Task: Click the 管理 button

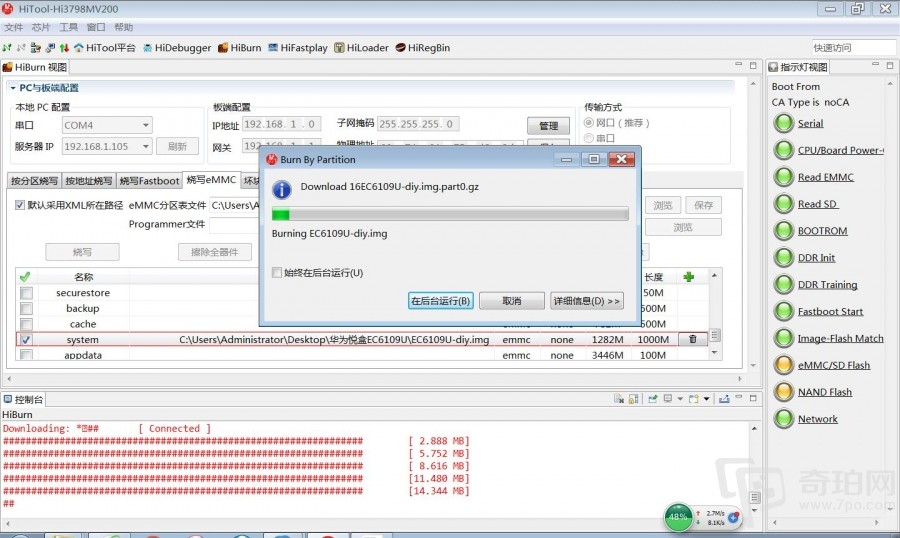Action: pyautogui.click(x=548, y=126)
